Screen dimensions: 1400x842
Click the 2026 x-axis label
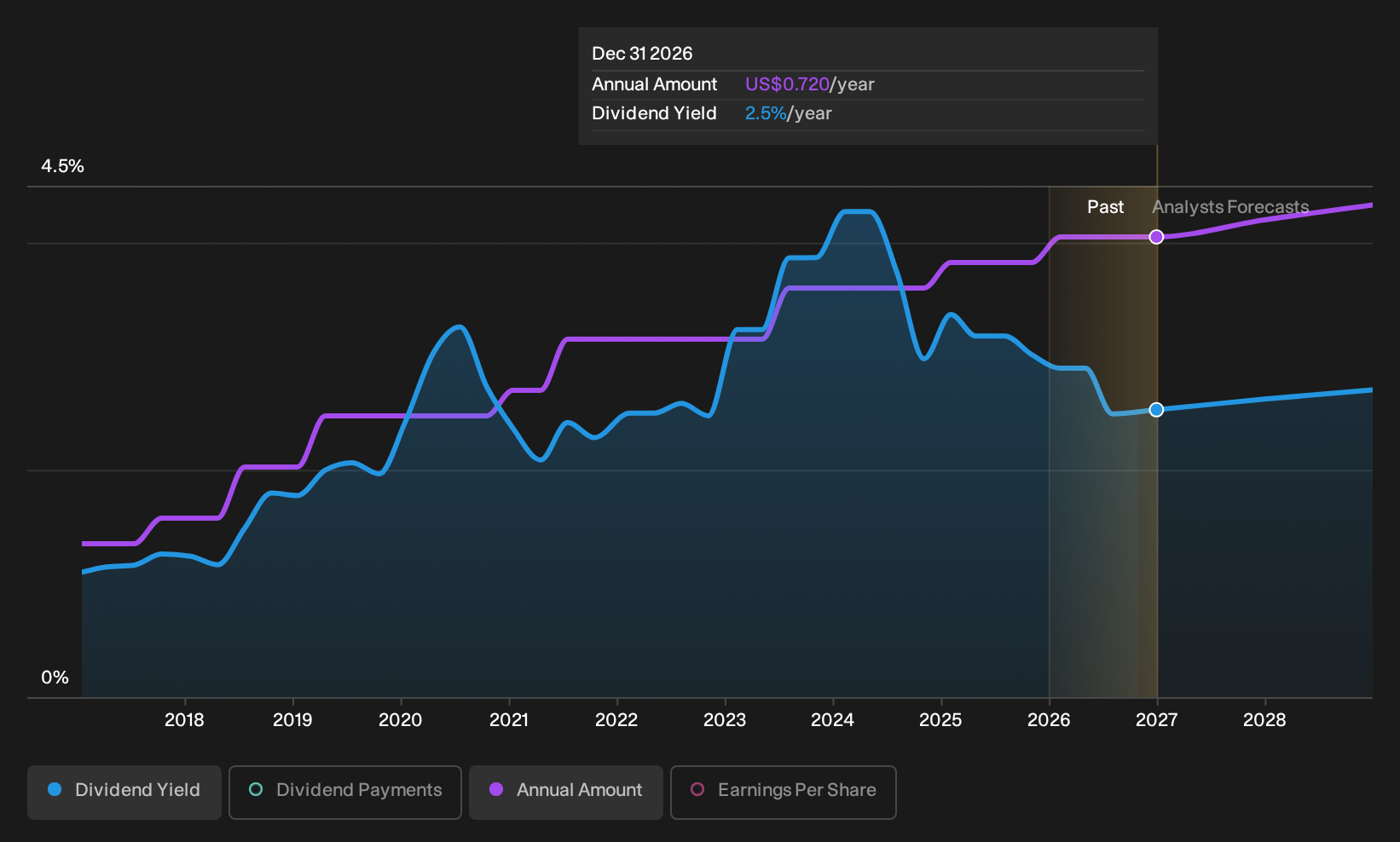pyautogui.click(x=1049, y=720)
